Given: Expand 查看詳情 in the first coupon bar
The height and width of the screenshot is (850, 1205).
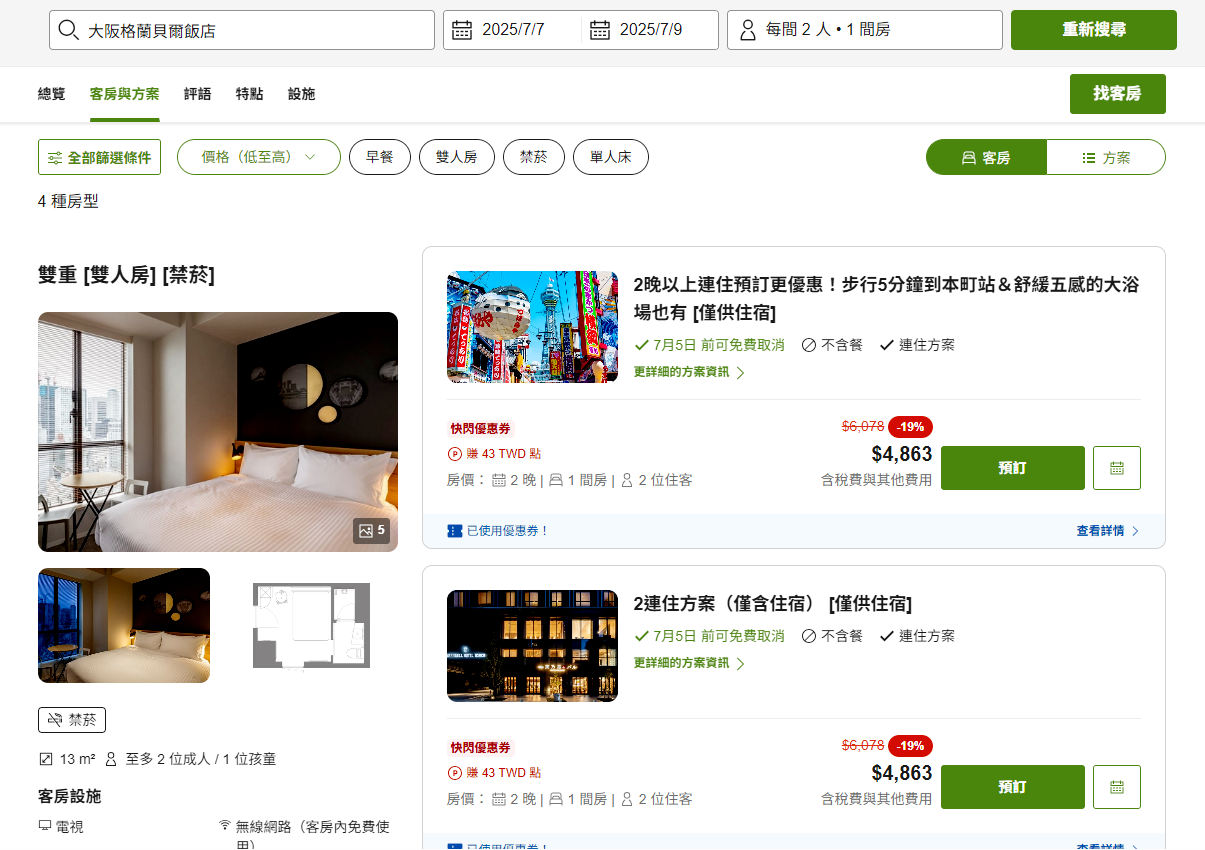Looking at the screenshot, I should coord(1107,531).
